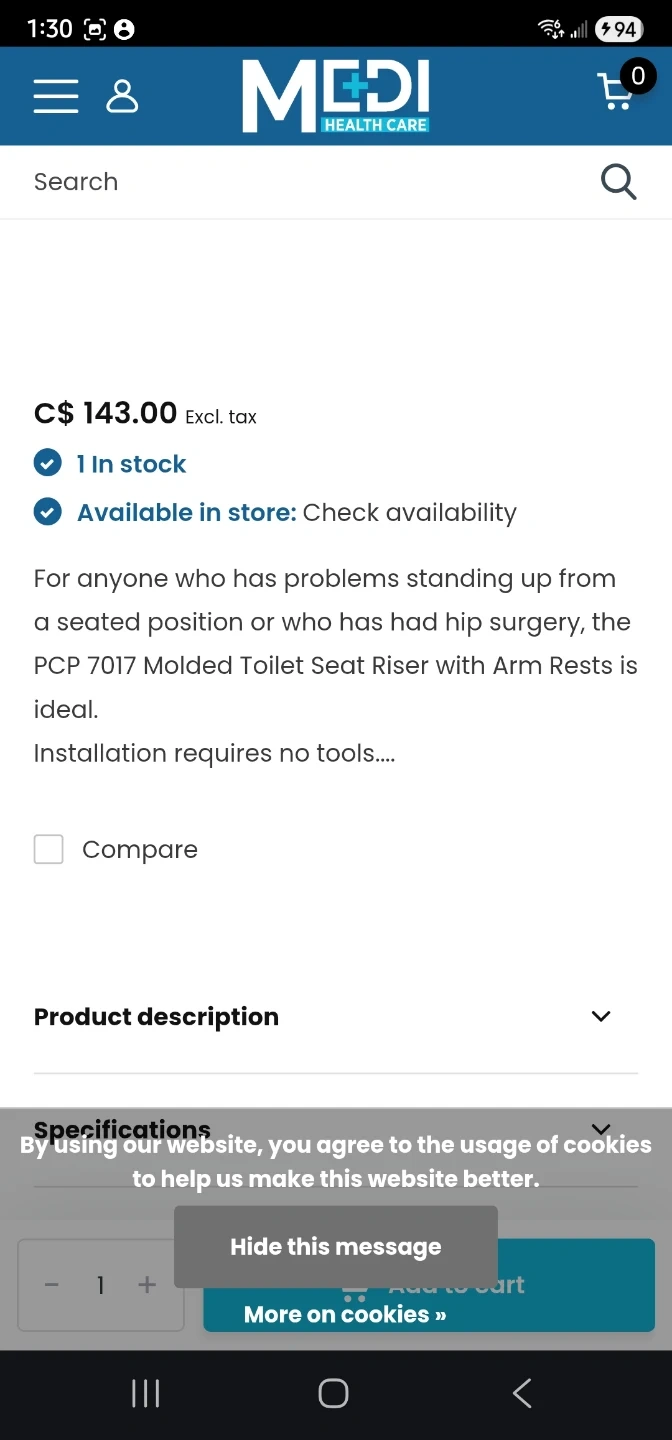Open the shopping cart
Viewport: 672px width, 1440px height.
(618, 92)
